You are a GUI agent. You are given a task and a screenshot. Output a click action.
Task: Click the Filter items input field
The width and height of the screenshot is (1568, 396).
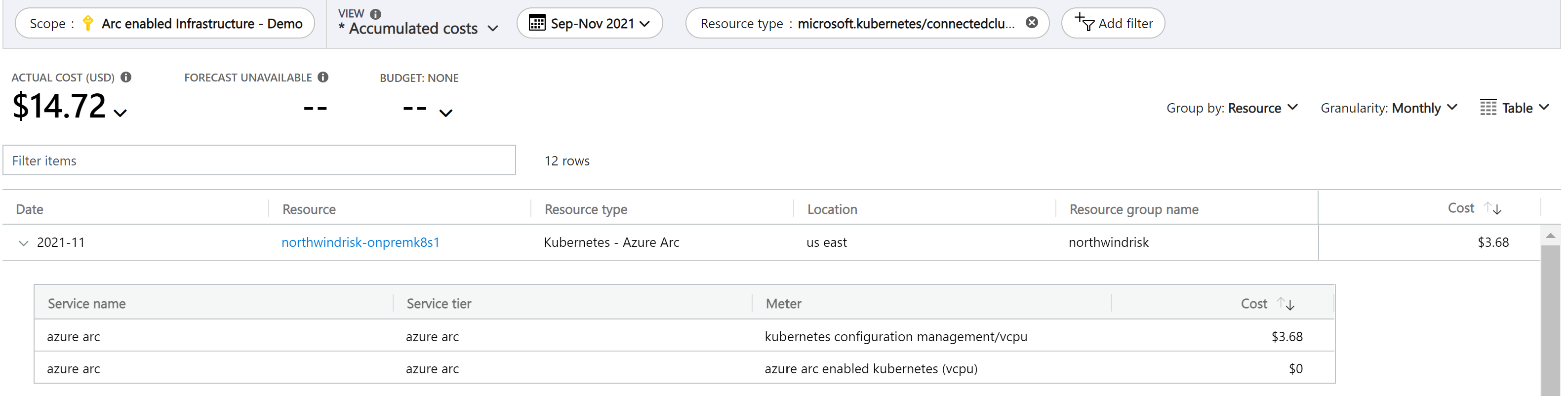pyautogui.click(x=259, y=160)
